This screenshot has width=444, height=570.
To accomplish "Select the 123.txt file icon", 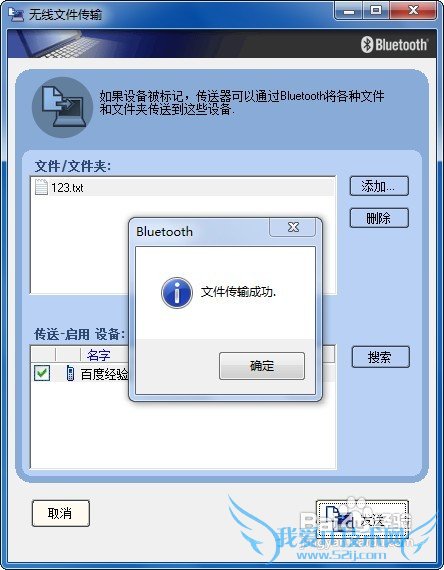I will point(41,187).
